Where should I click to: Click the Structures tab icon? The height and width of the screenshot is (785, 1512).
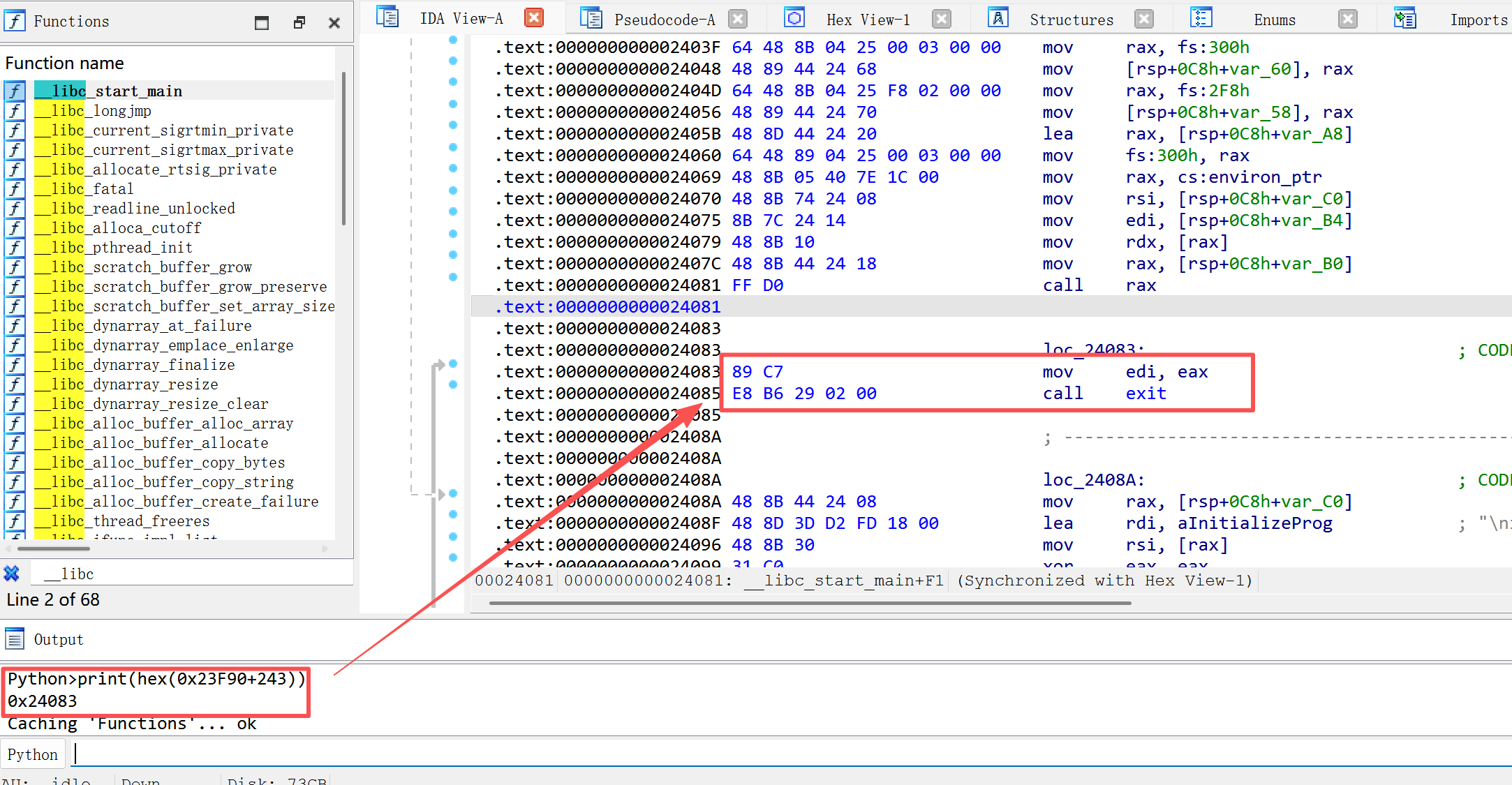(998, 18)
